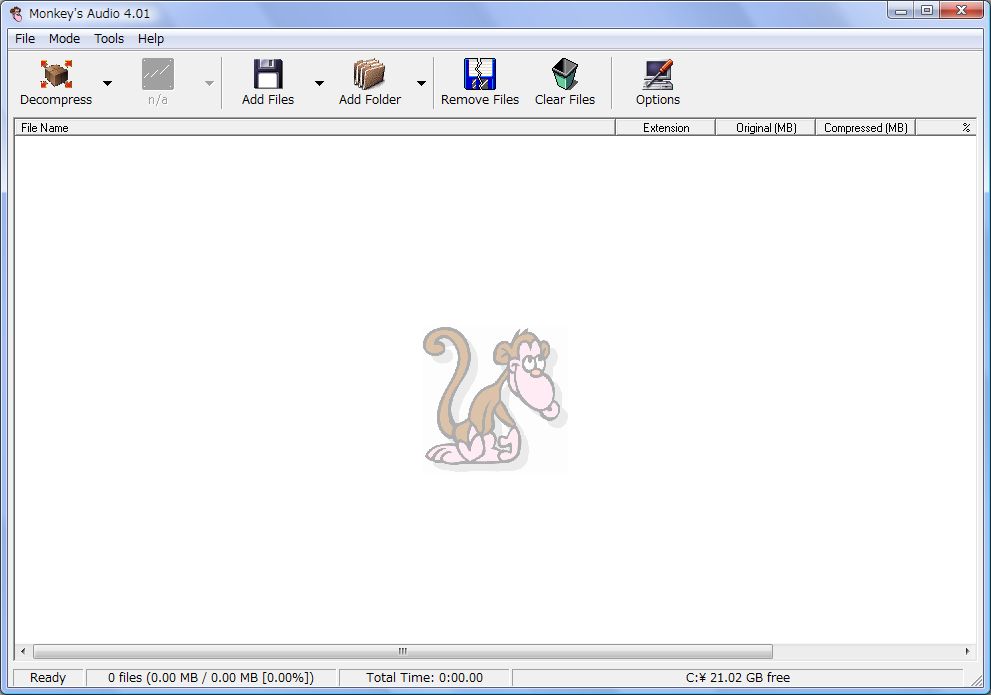Viewport: 991px width, 695px height.
Task: Sort by Extension column header
Action: [x=666, y=128]
